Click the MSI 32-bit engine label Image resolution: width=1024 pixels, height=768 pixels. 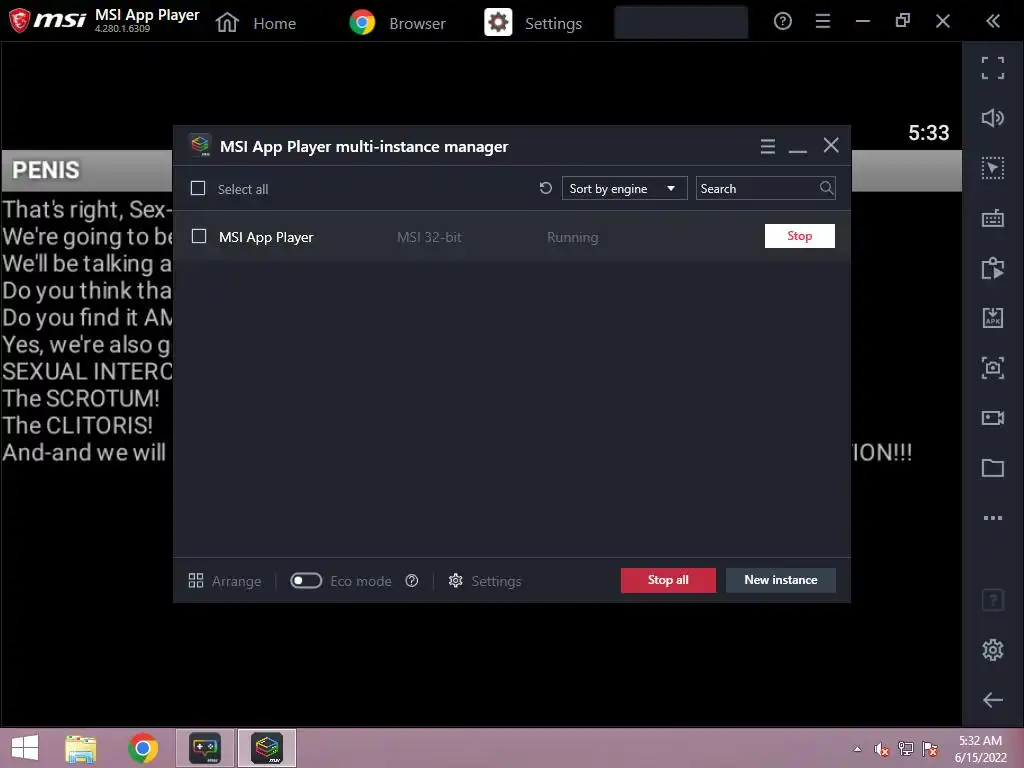point(429,237)
